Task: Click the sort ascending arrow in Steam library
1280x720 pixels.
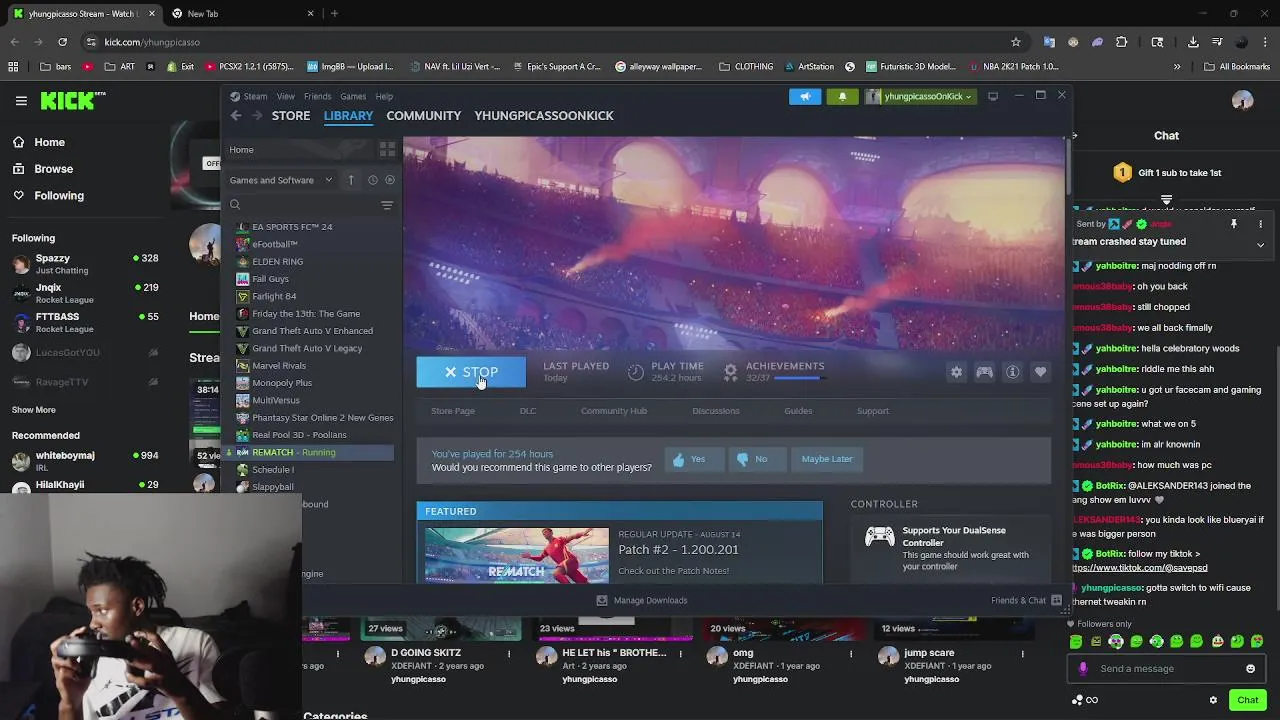Action: 351,180
